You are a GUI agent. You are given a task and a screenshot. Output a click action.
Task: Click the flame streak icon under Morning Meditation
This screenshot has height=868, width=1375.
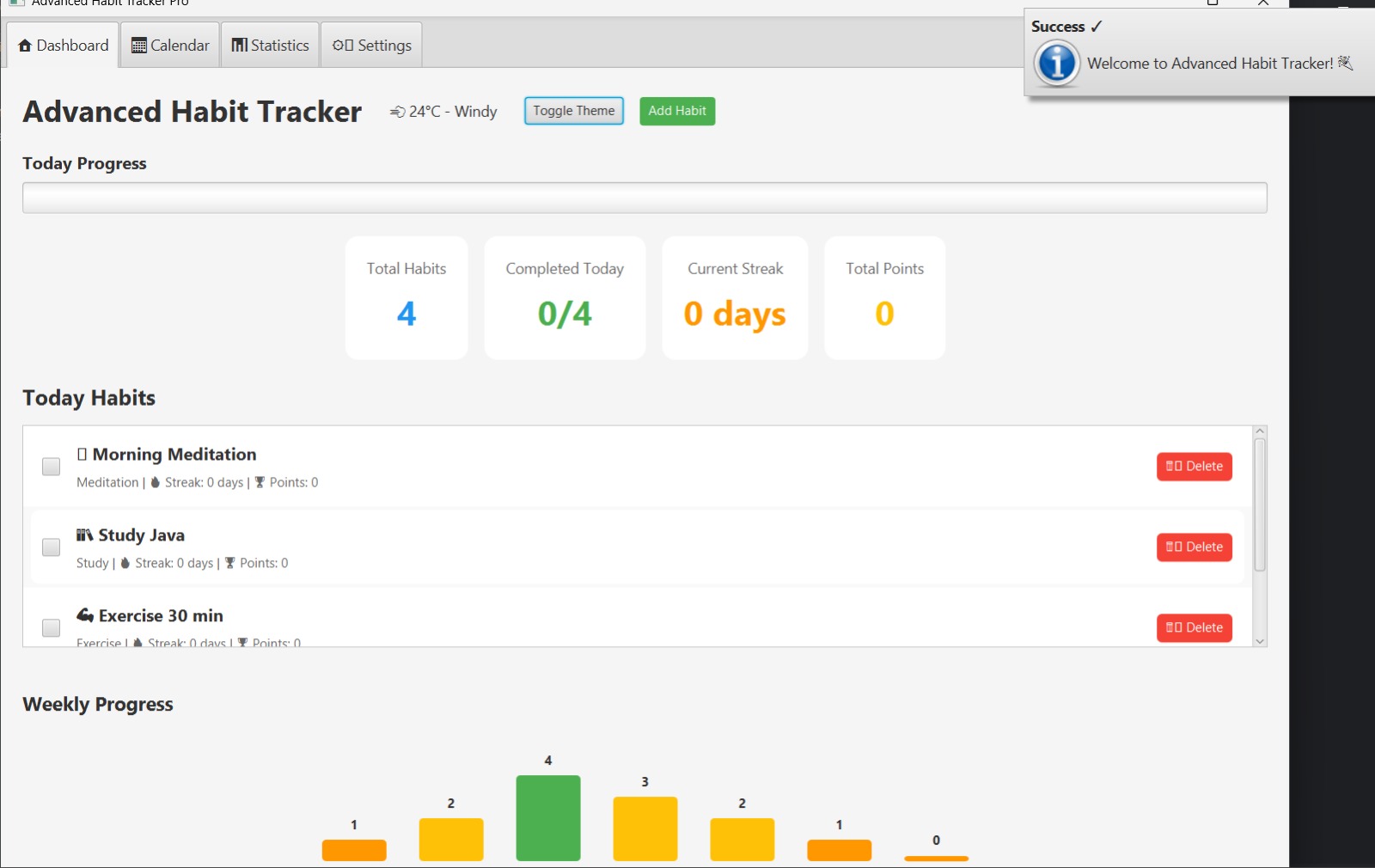tap(156, 483)
